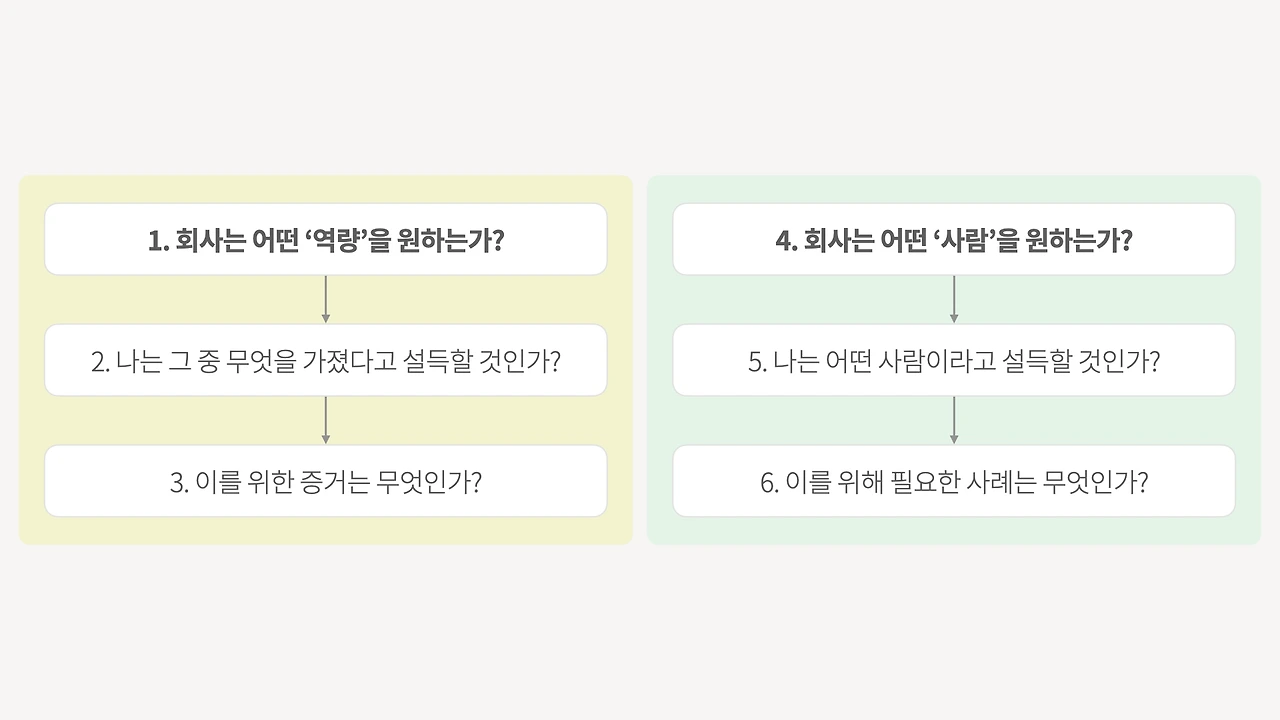Click the arrow below box 4 '회사는 어떤 사람'
This screenshot has width=1280, height=720.
(x=954, y=299)
